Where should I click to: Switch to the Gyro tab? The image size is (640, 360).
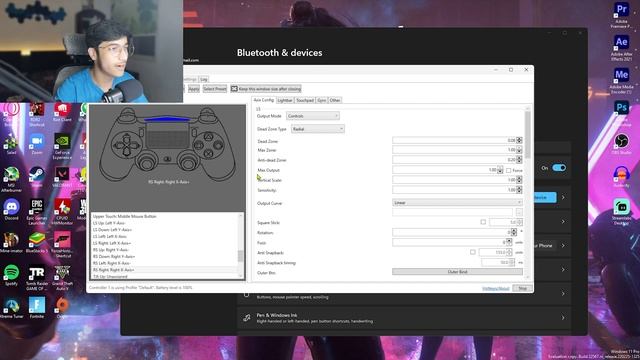pos(322,100)
